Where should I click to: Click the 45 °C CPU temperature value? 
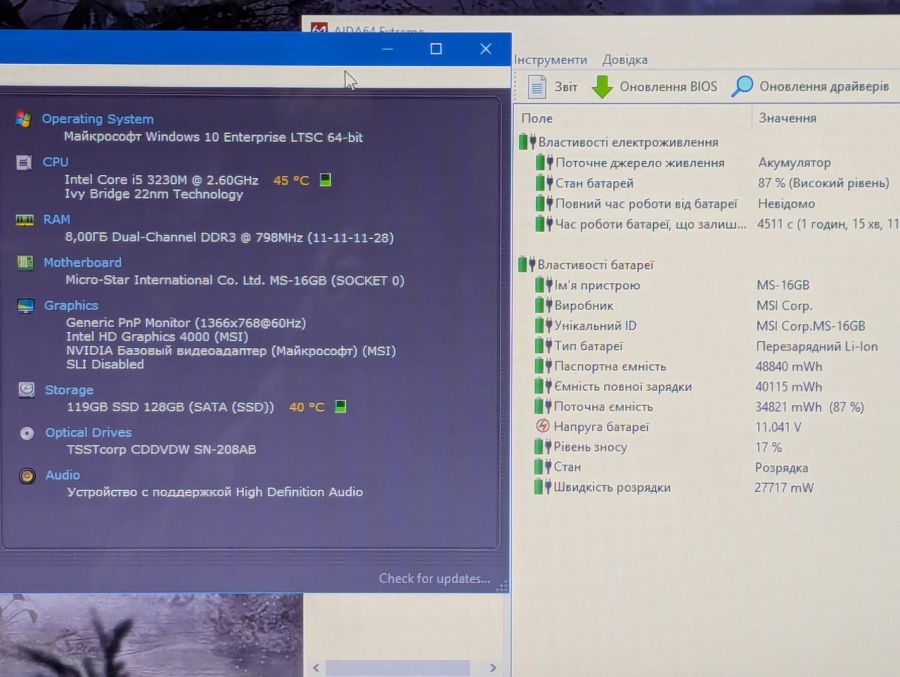coord(292,180)
